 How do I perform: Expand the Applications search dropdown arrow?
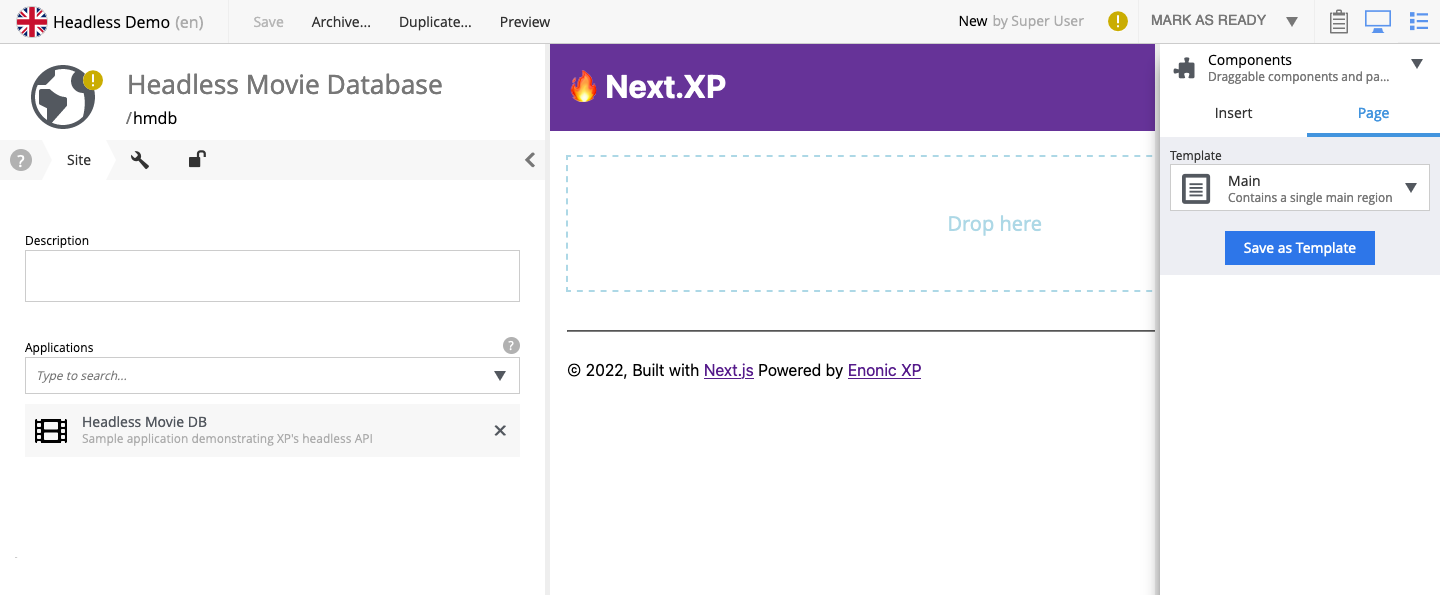click(x=500, y=376)
